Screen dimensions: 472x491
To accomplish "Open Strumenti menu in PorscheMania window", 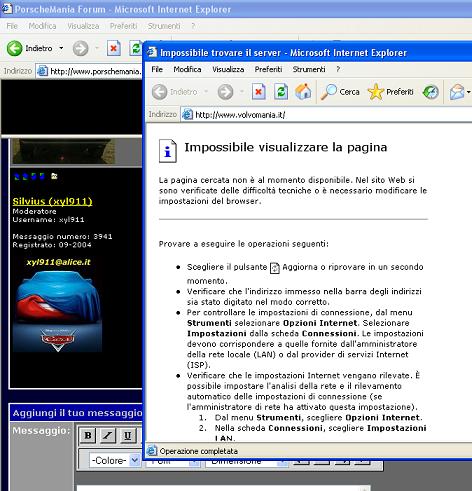I will pos(164,26).
